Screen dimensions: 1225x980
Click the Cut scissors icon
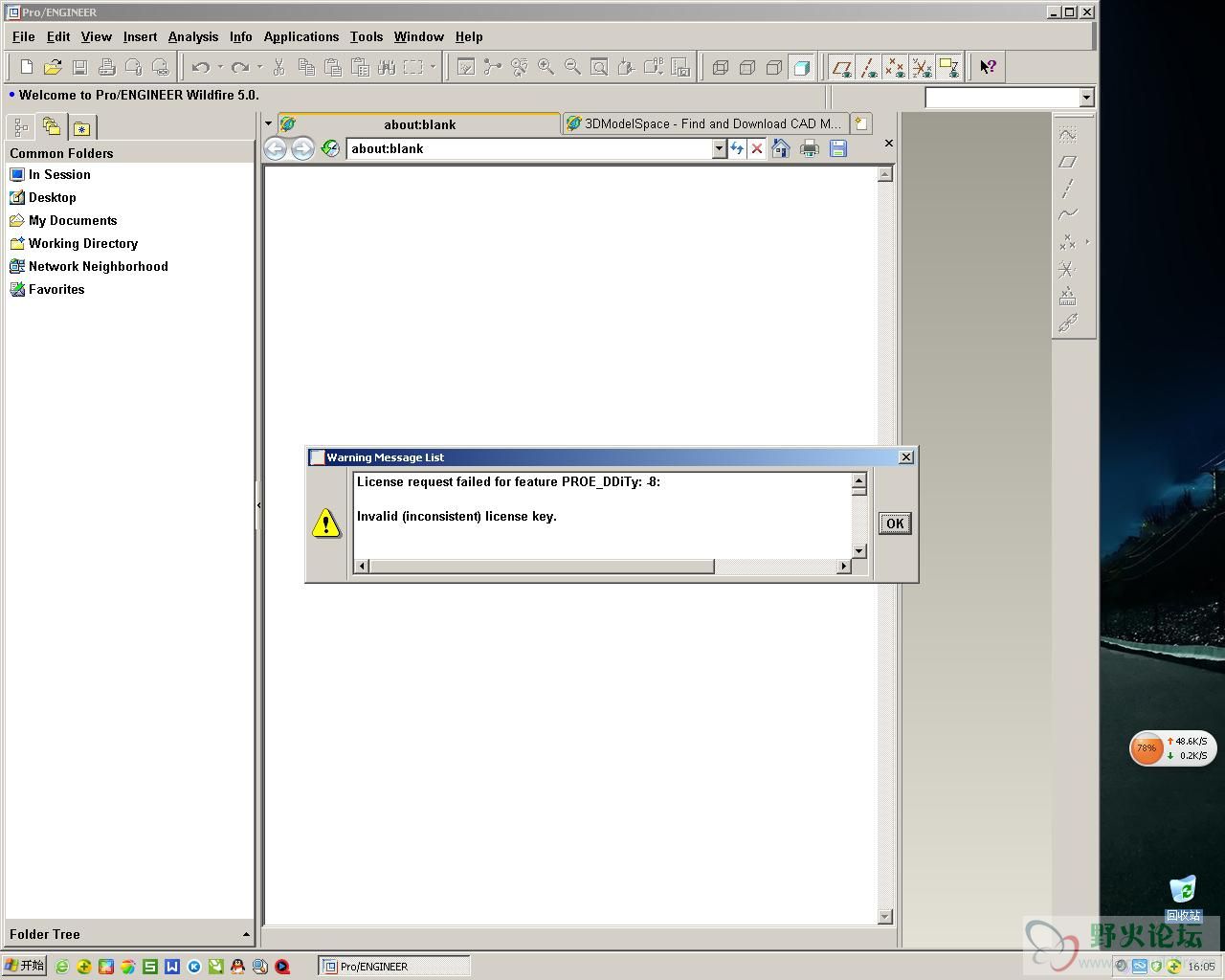(x=279, y=67)
